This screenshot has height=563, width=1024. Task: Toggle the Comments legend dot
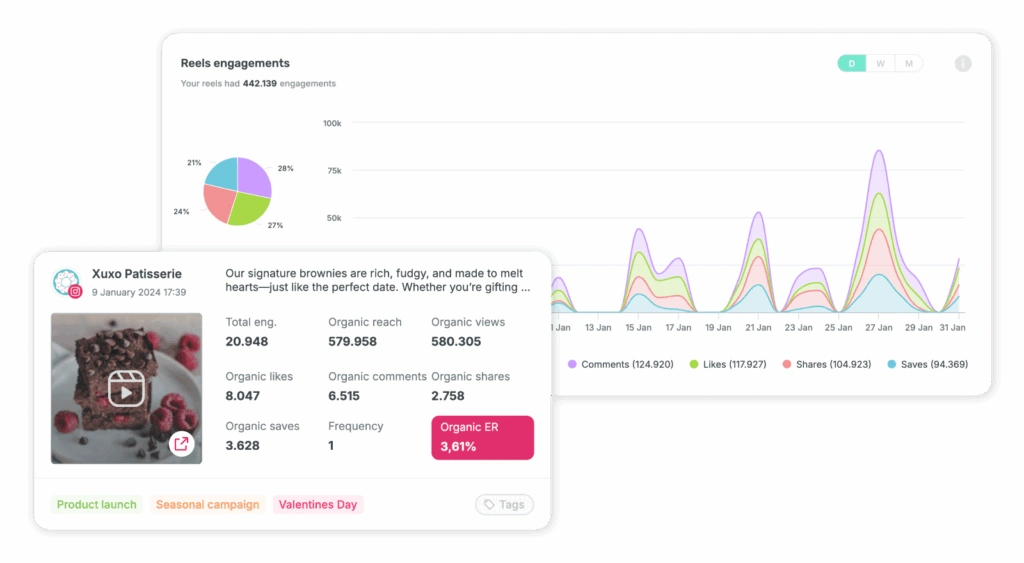[x=572, y=364]
